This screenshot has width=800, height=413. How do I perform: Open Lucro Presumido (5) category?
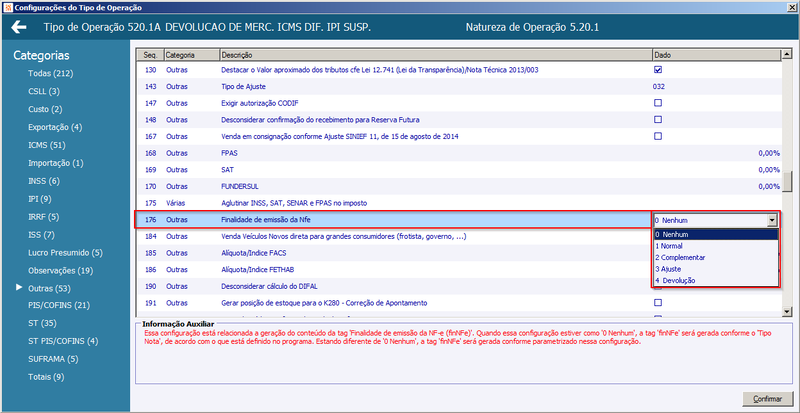65,253
